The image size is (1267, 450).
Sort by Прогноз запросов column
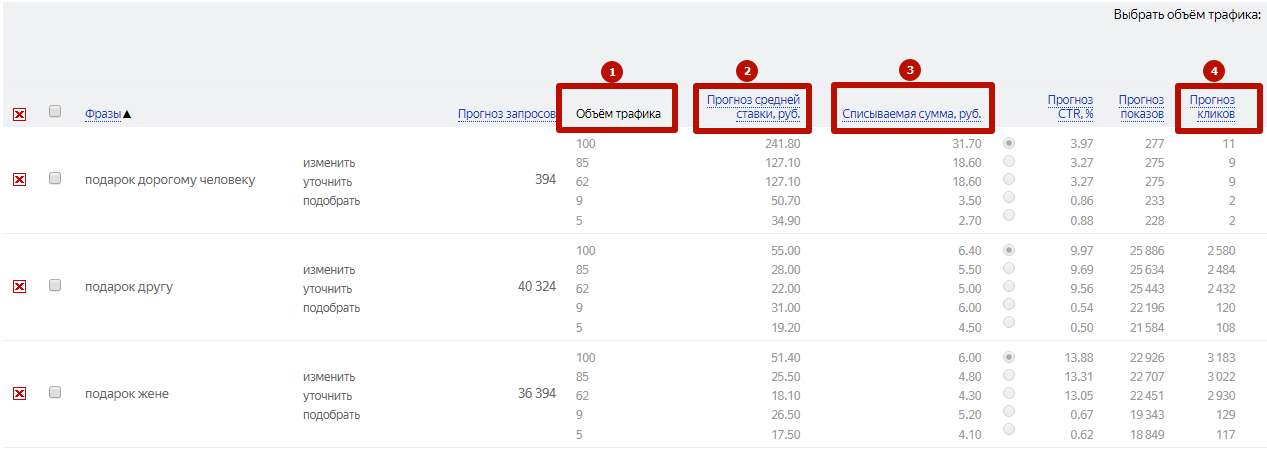click(506, 114)
